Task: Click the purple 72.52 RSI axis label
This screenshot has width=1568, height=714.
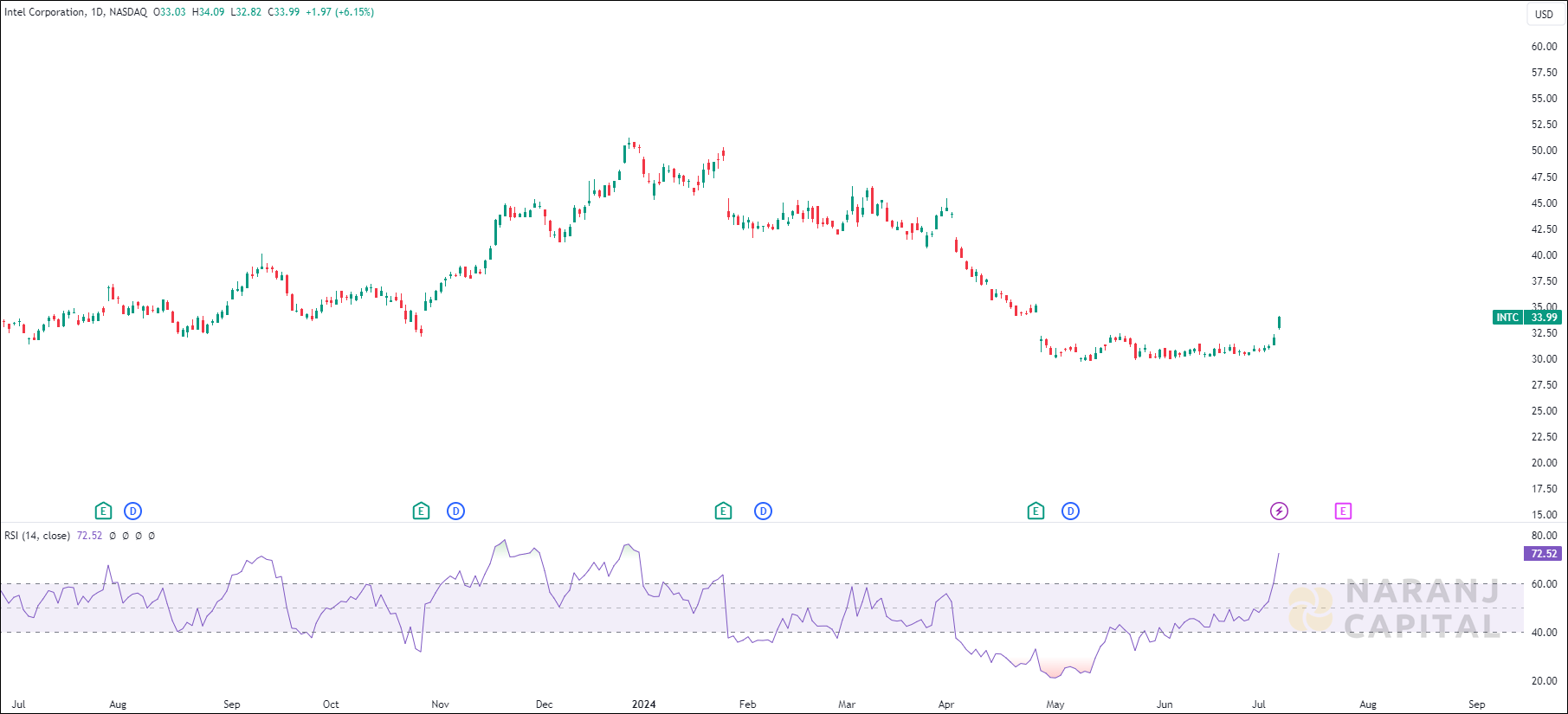Action: pyautogui.click(x=1544, y=554)
